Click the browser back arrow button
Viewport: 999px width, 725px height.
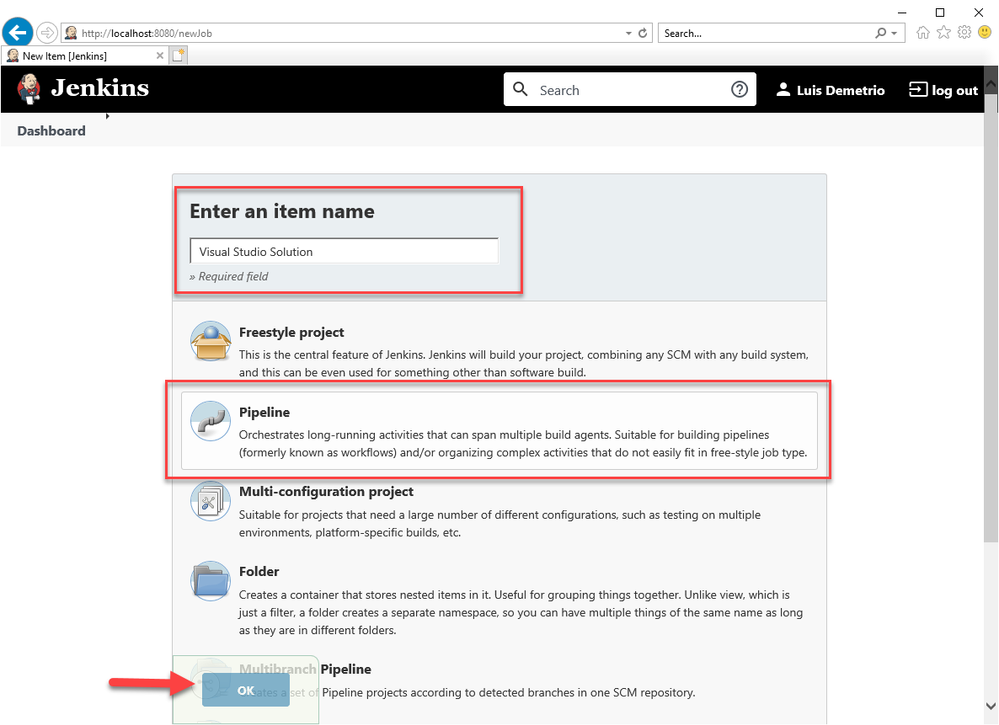tap(18, 32)
